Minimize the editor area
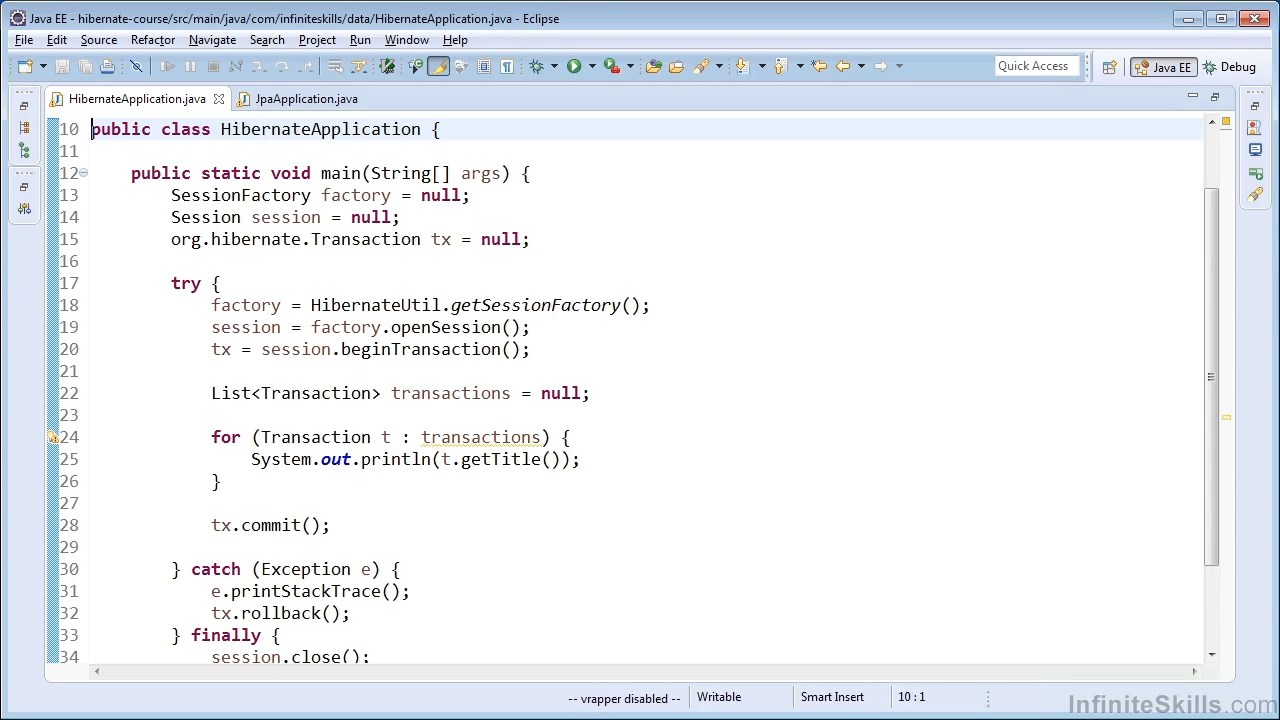1280x720 pixels. [x=1192, y=96]
